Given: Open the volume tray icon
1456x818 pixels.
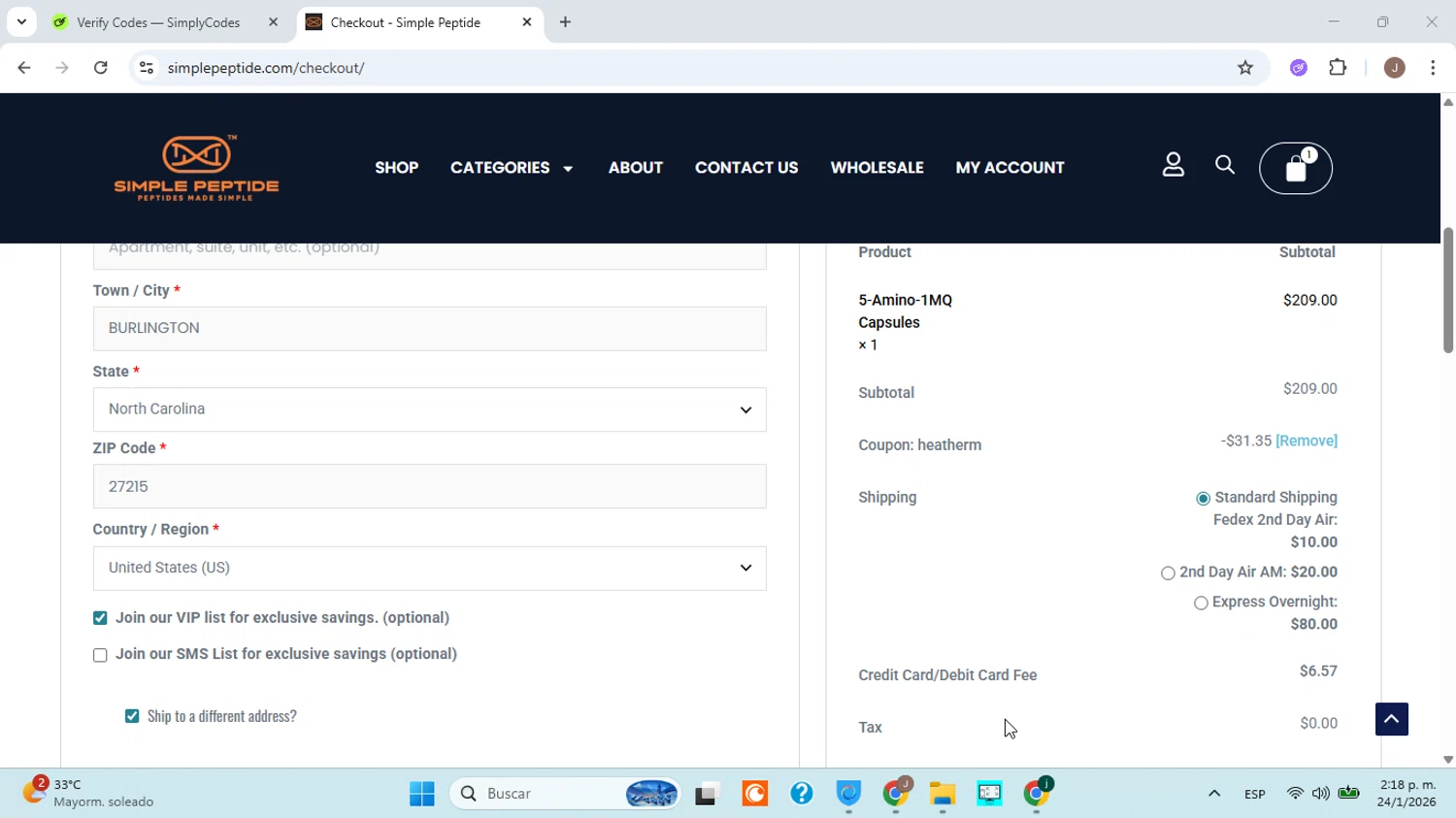Looking at the screenshot, I should [1321, 794].
